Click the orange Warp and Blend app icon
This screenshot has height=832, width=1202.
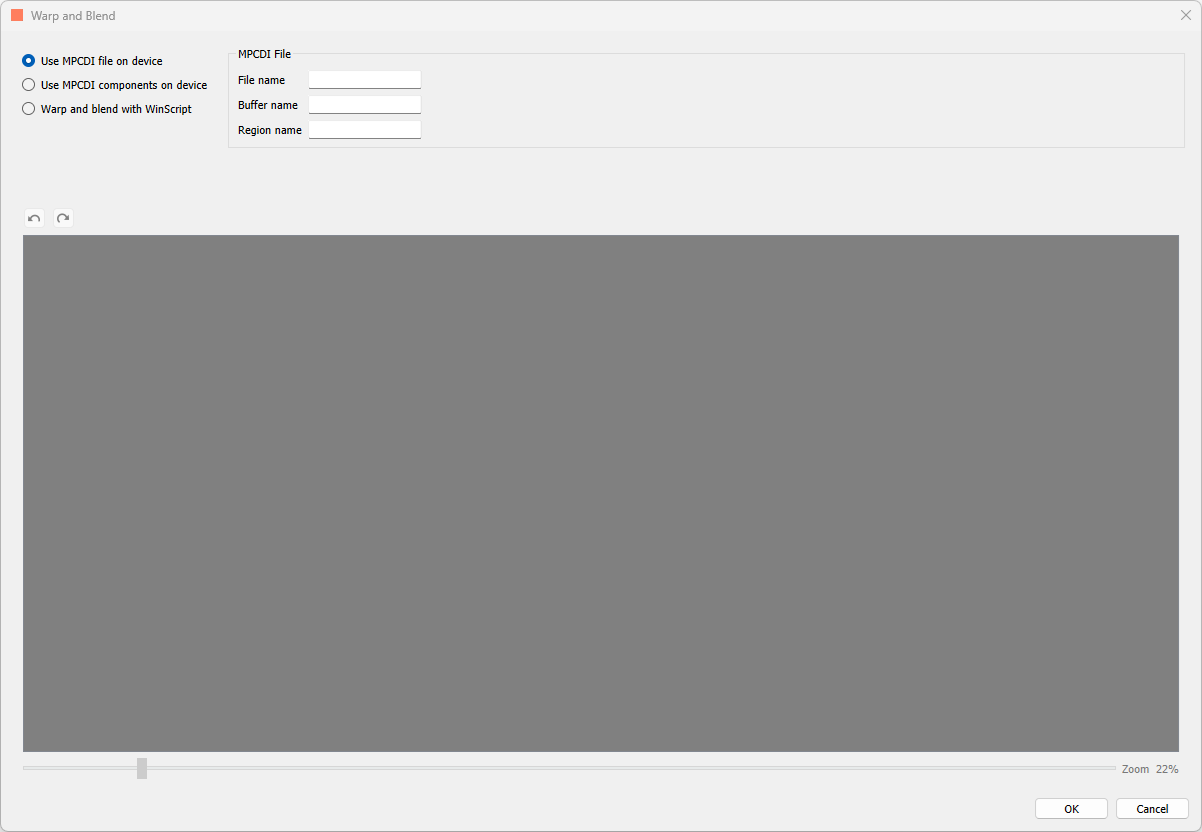[x=17, y=16]
